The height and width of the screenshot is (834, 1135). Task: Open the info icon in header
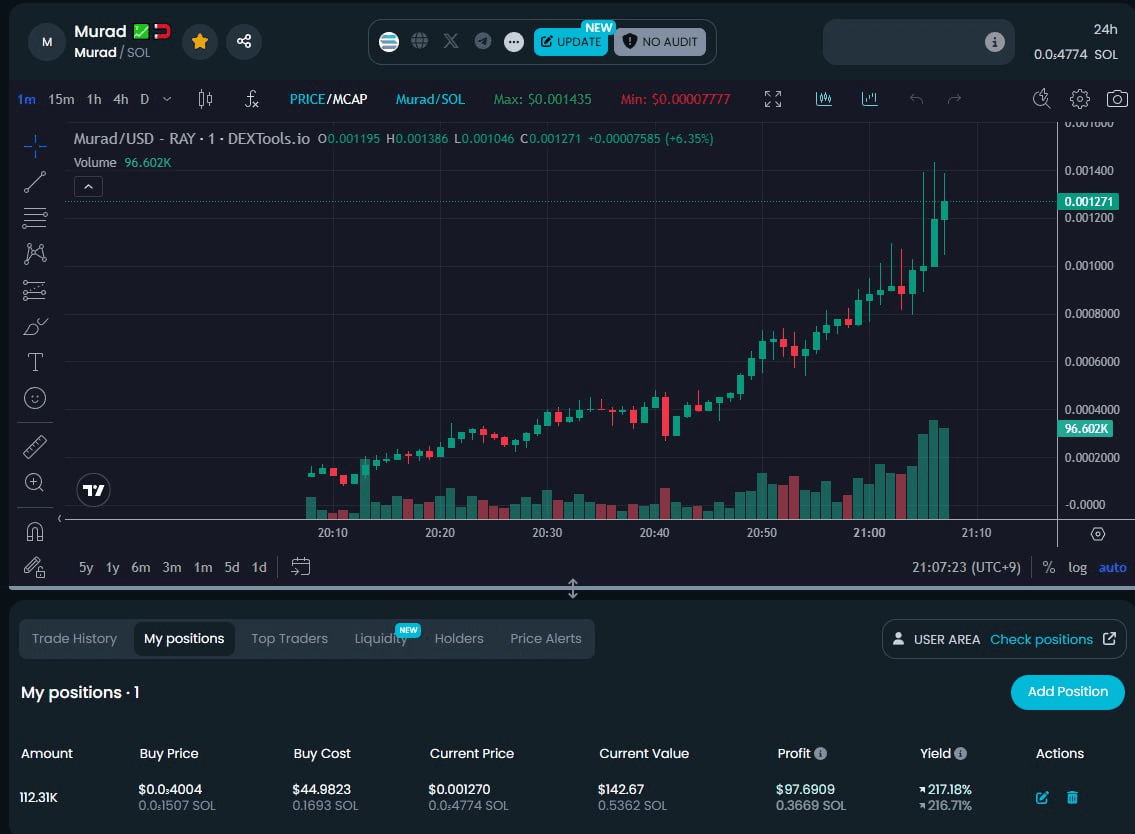click(x=995, y=42)
